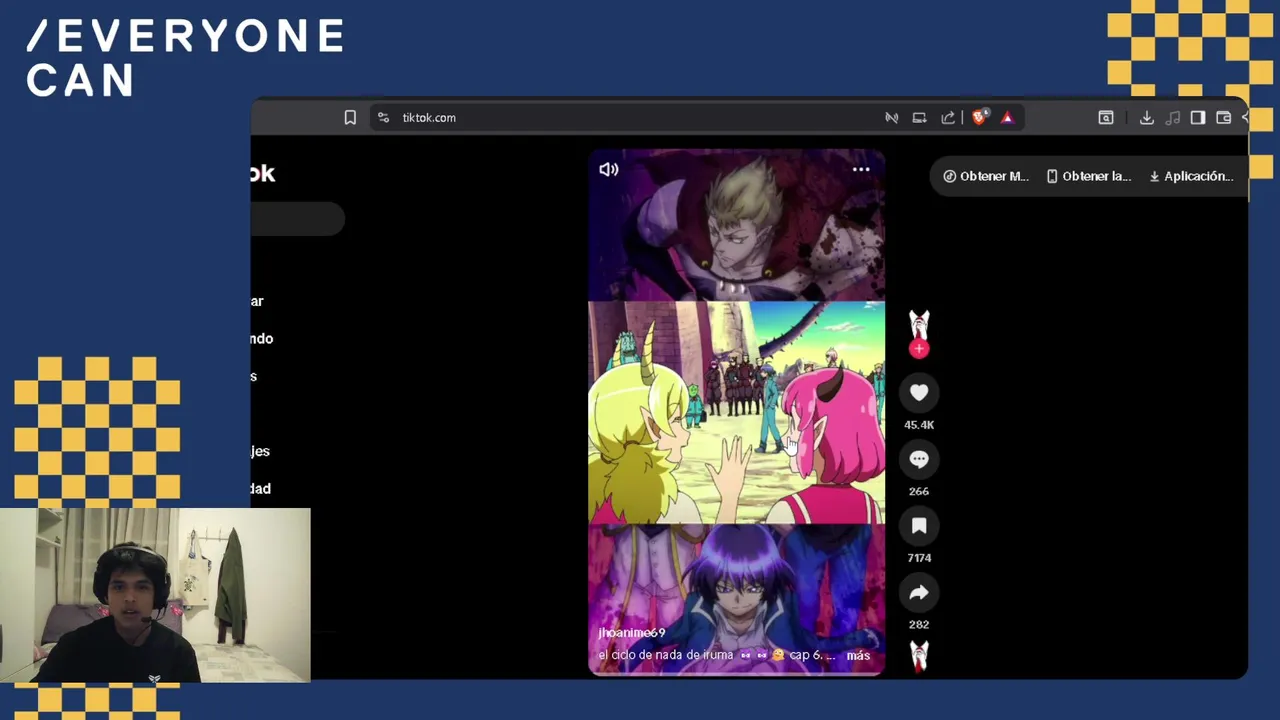Open the Brave Wallet icon
The image size is (1280, 720).
tap(1223, 118)
